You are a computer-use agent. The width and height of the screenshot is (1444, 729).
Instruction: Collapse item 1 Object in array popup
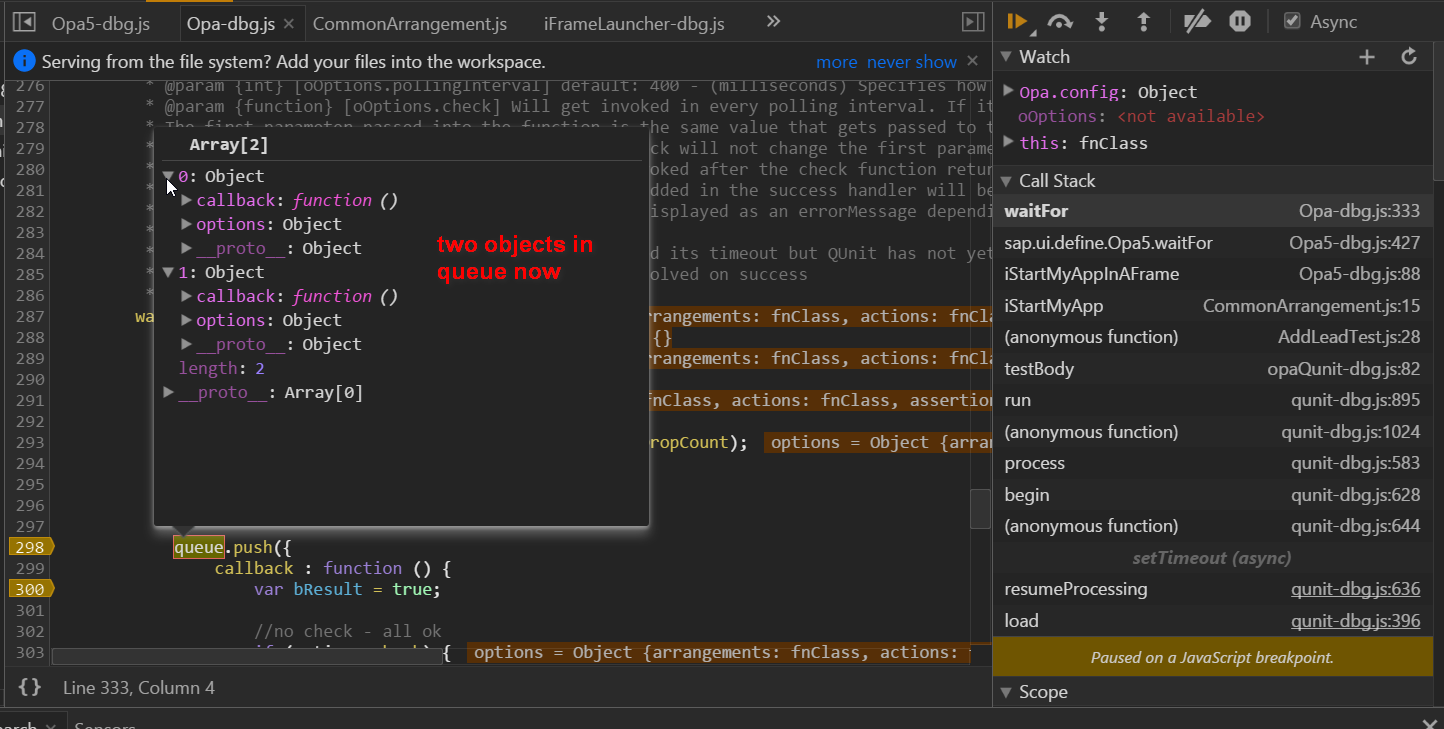(x=169, y=272)
